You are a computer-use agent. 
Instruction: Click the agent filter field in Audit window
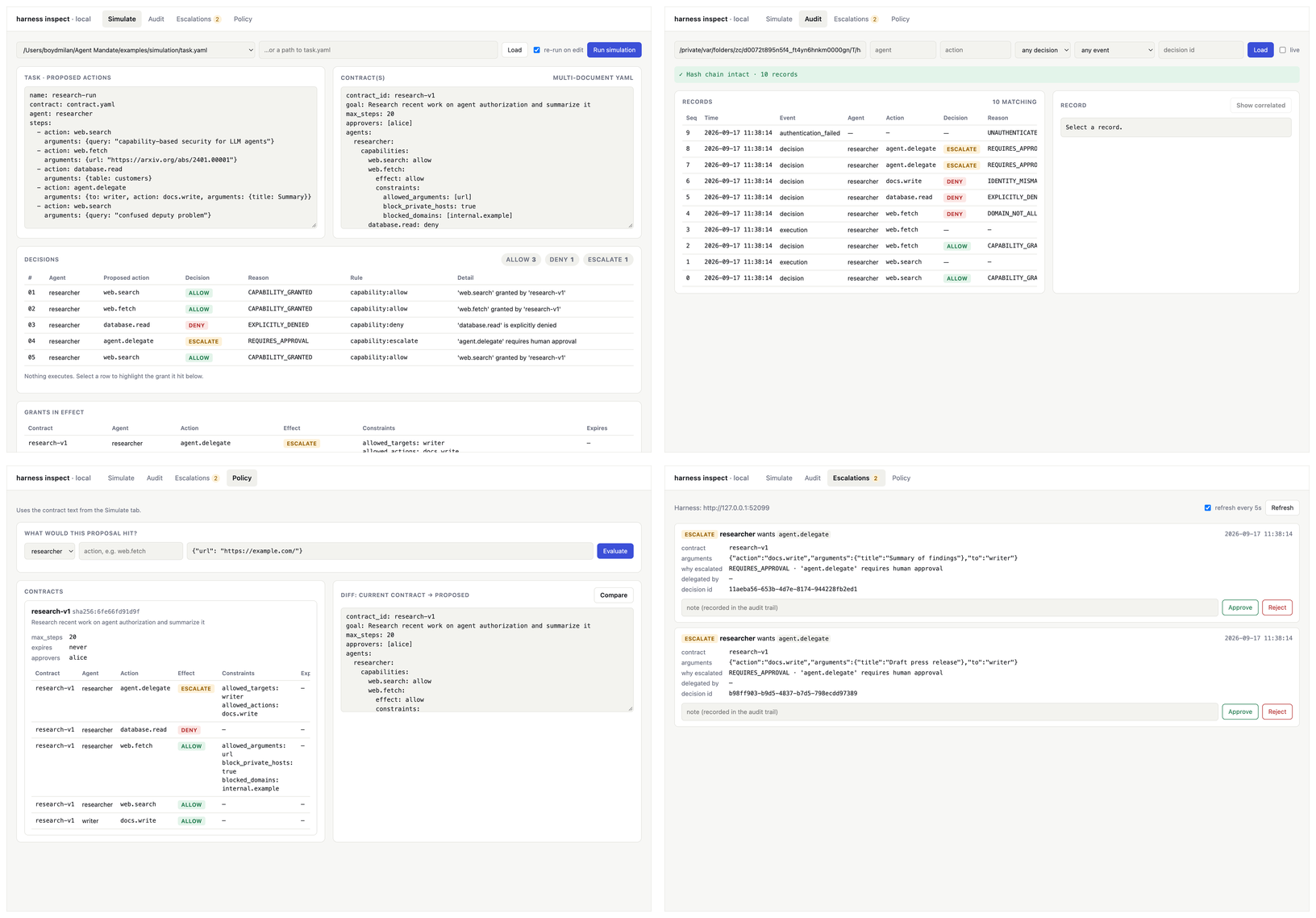pyautogui.click(x=903, y=50)
